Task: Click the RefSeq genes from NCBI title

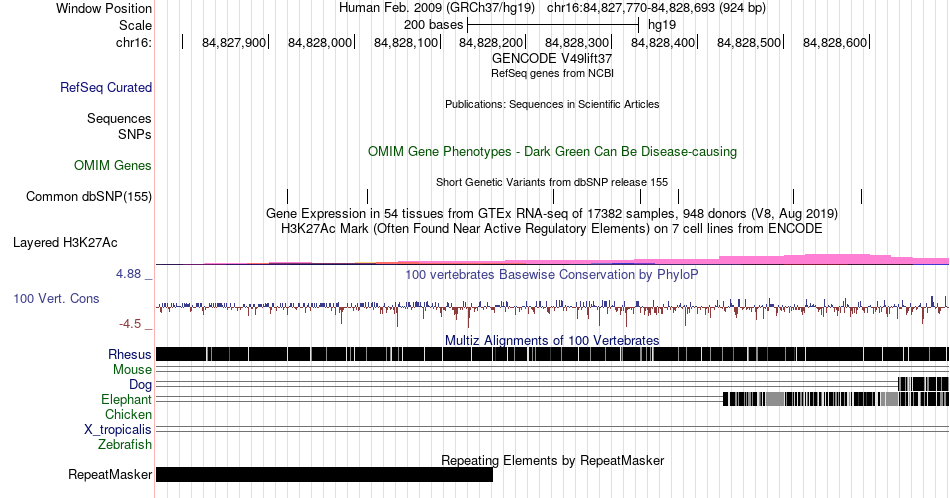Action: pos(552,73)
